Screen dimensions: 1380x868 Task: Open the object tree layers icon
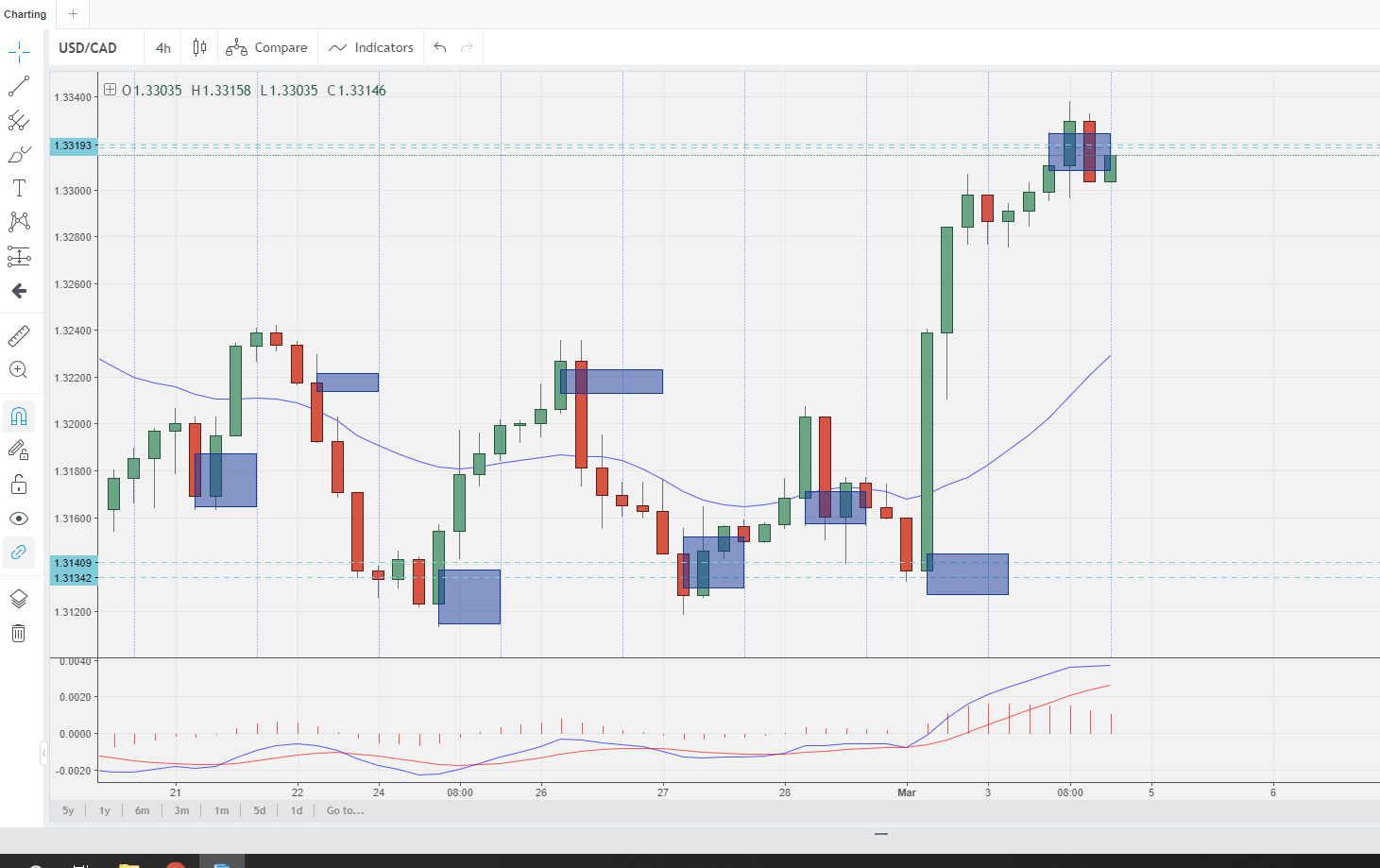point(19,599)
